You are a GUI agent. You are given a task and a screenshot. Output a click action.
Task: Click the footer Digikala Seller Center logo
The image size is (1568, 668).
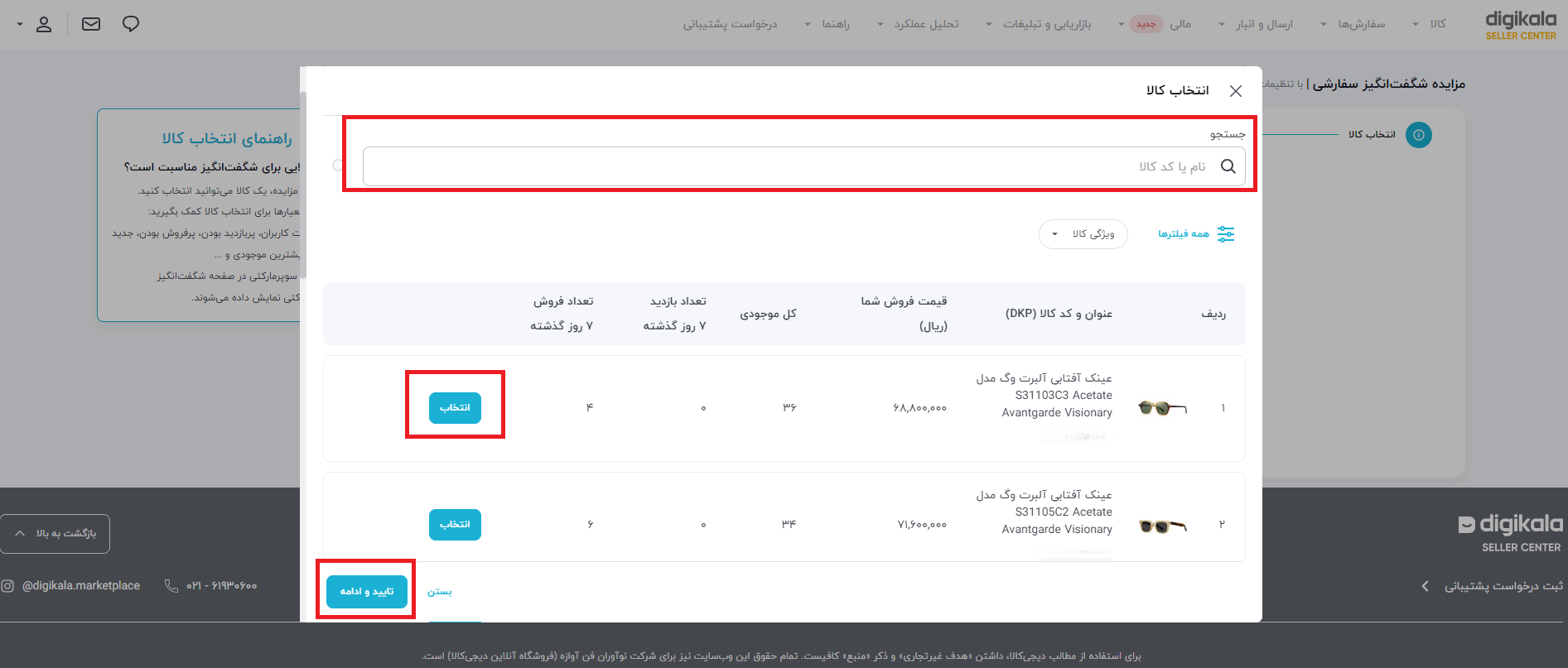point(1510,532)
